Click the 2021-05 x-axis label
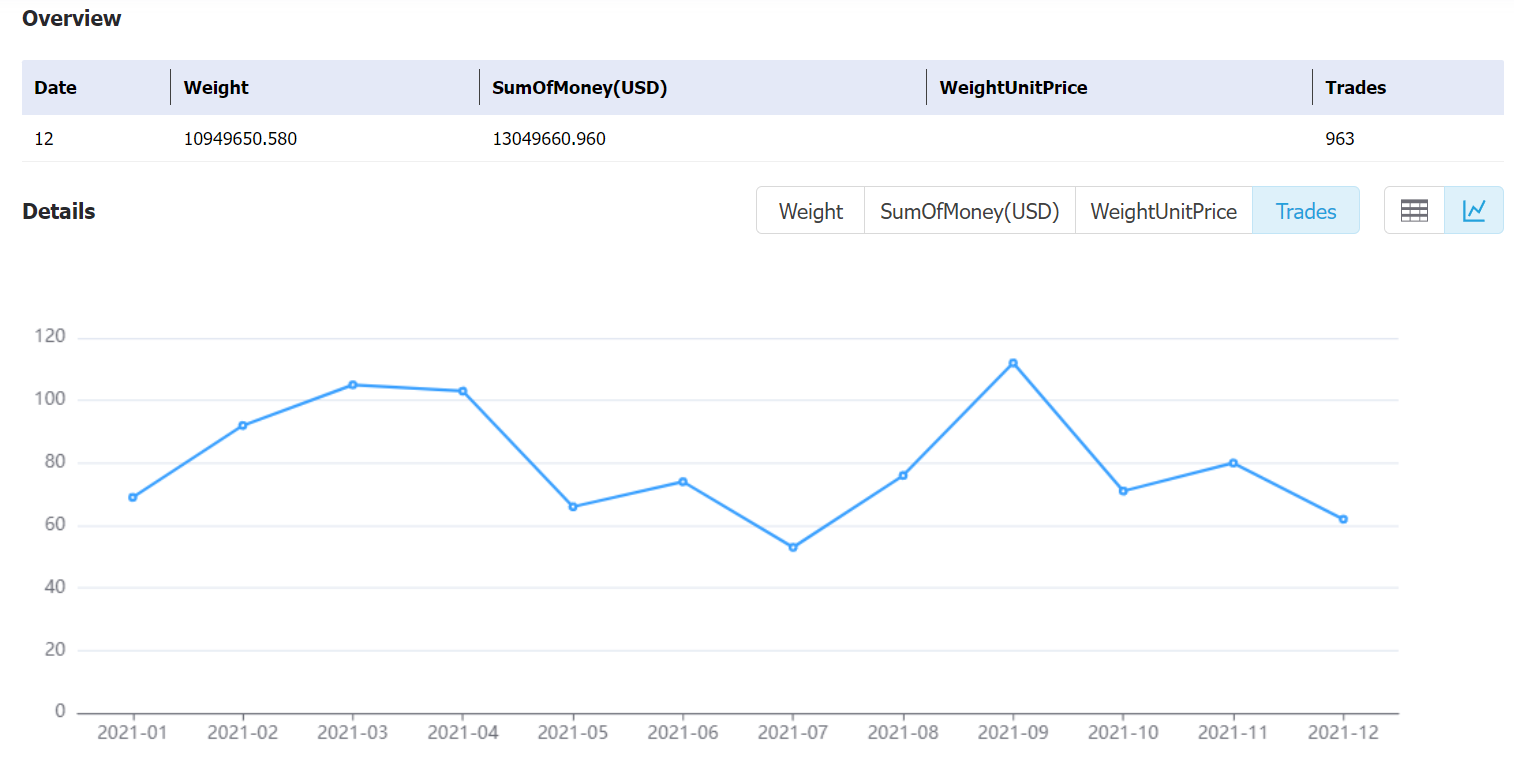The width and height of the screenshot is (1514, 773). [573, 732]
